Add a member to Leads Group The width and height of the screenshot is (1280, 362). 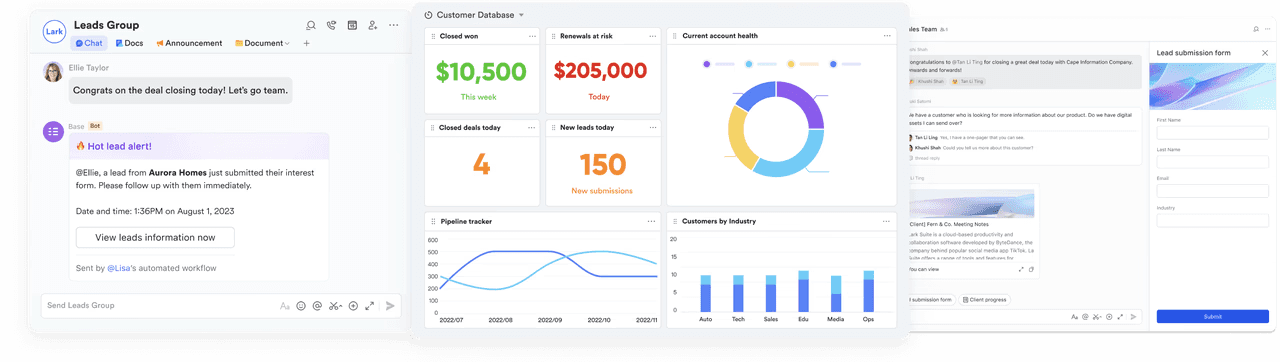coord(373,25)
